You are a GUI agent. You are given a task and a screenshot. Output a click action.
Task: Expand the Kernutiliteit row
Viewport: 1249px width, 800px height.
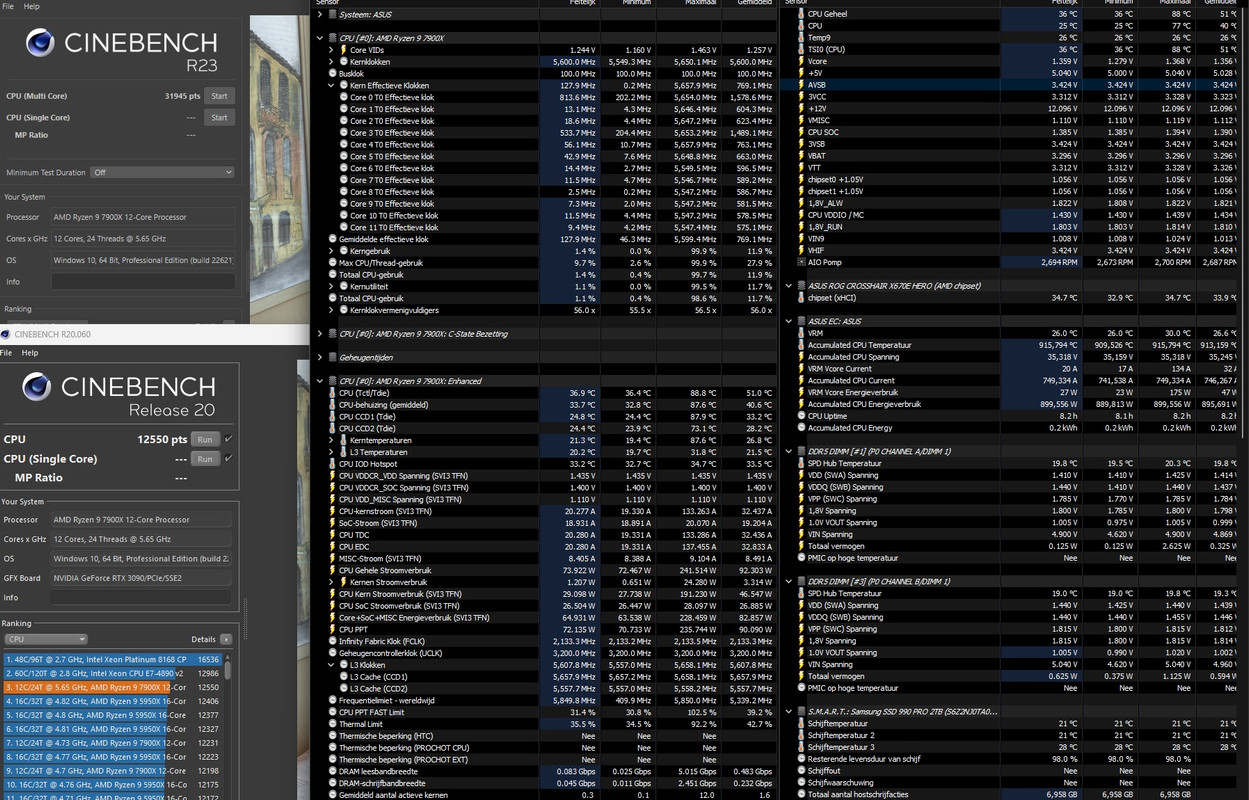click(331, 287)
